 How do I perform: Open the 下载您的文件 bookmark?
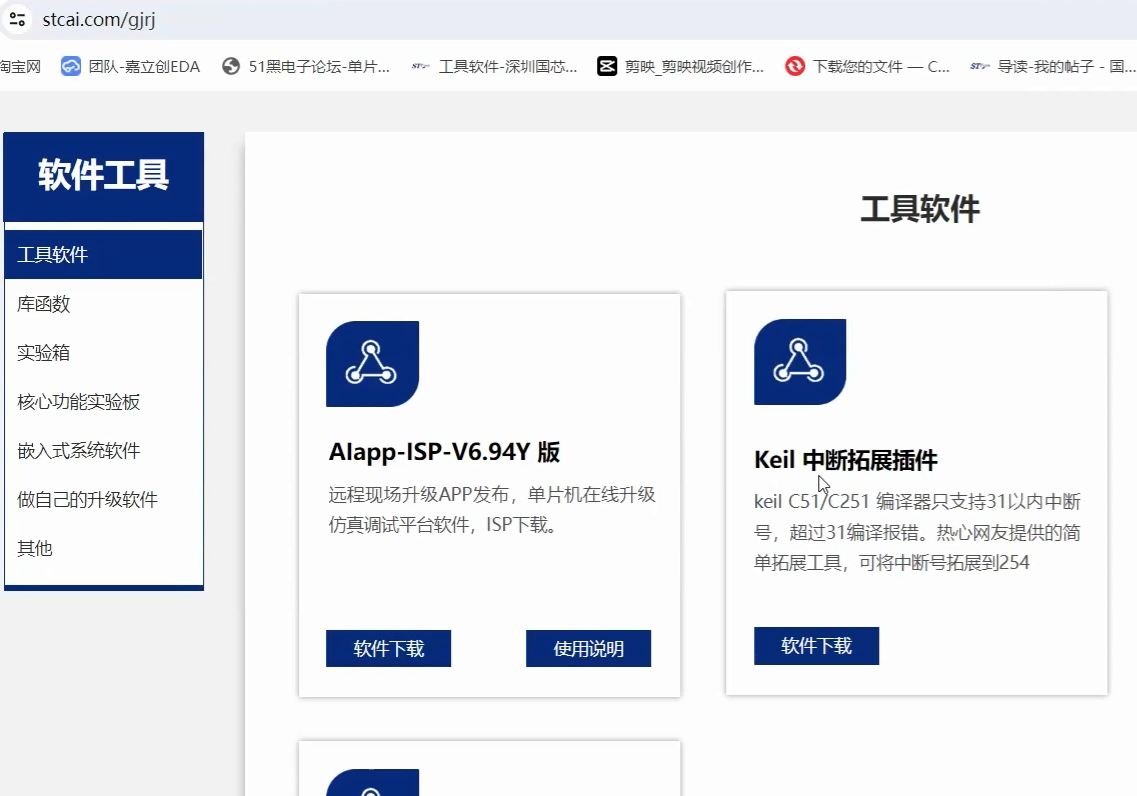point(867,67)
